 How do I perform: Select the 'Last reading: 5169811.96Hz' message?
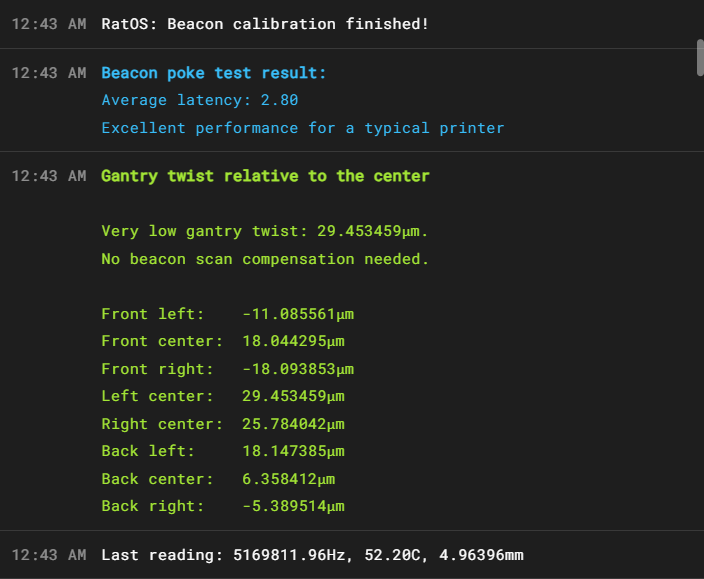[x=312, y=555]
